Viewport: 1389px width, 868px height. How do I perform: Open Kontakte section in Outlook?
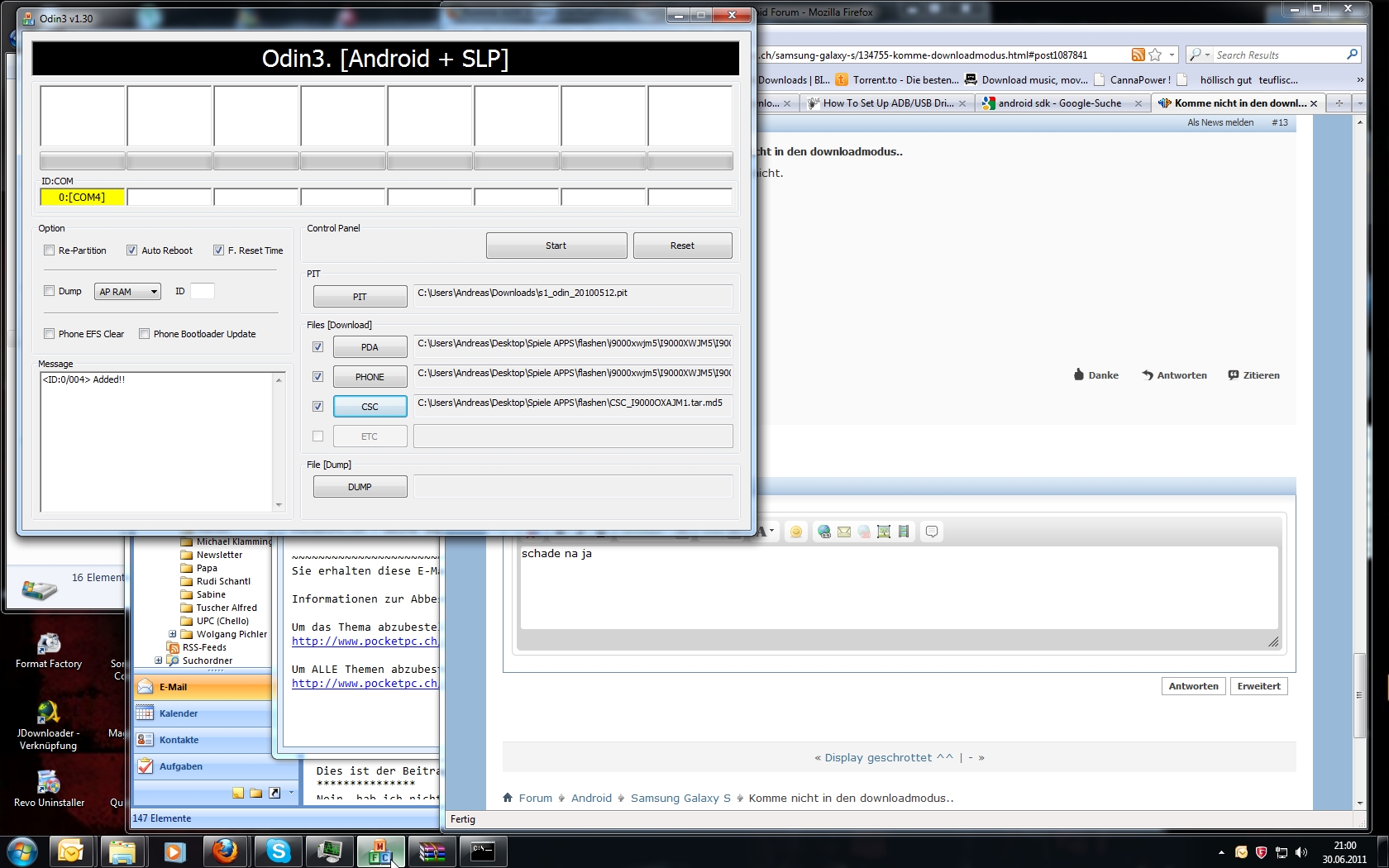pos(203,740)
